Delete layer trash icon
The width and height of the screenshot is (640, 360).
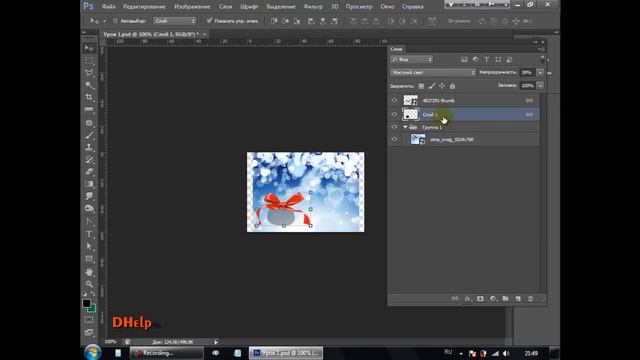530,299
